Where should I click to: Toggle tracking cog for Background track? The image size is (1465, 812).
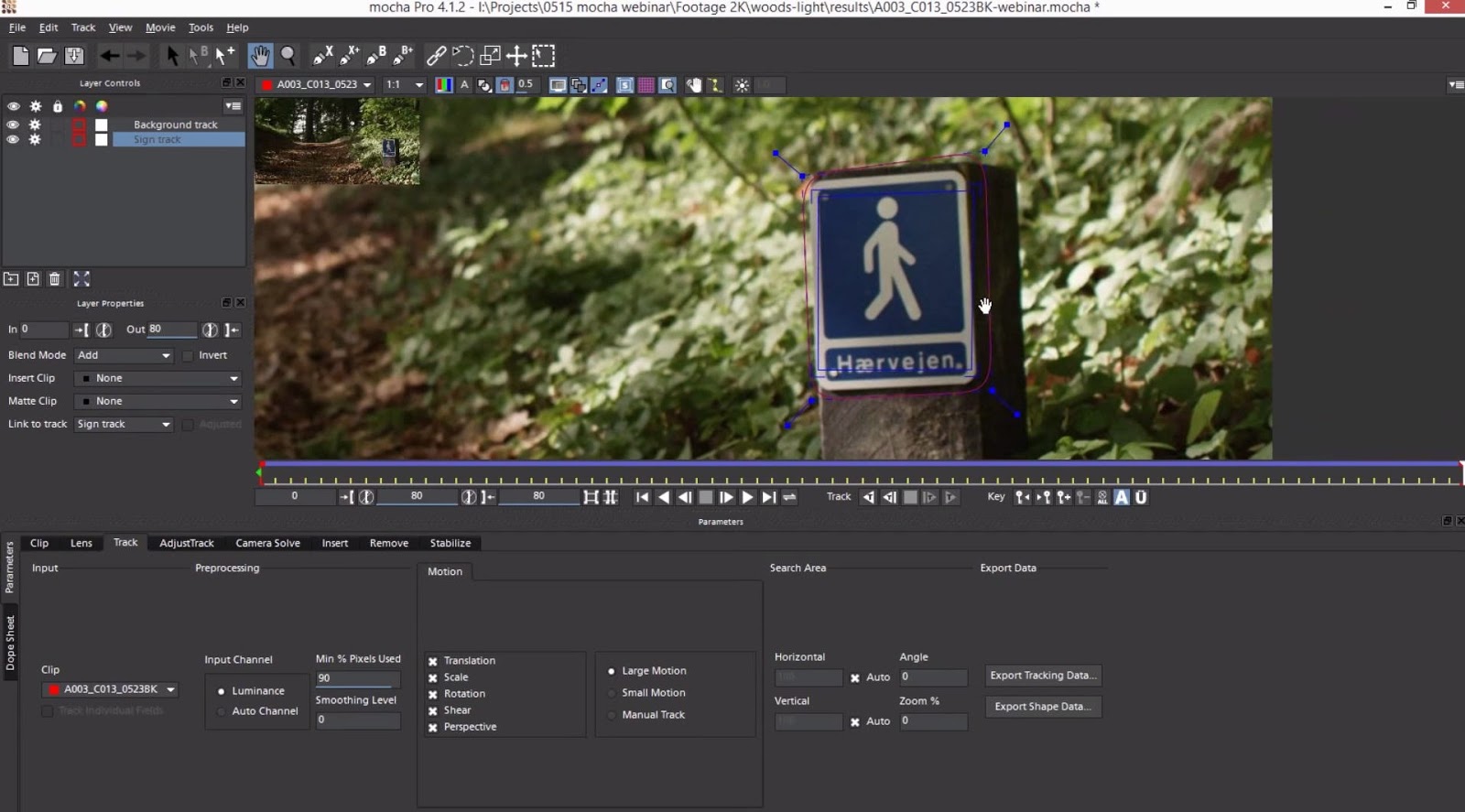point(35,125)
